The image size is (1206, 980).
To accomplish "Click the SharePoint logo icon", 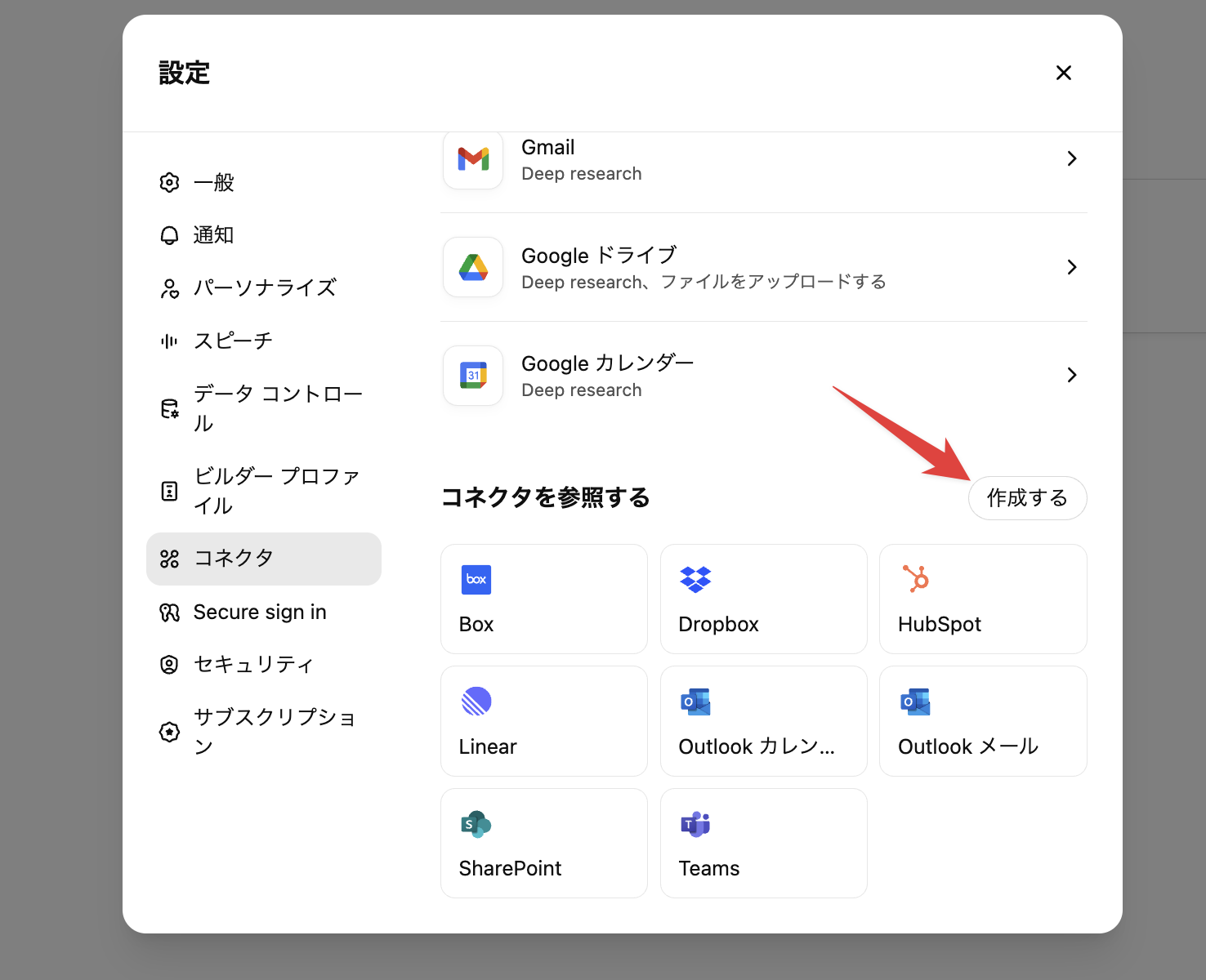I will pyautogui.click(x=476, y=824).
